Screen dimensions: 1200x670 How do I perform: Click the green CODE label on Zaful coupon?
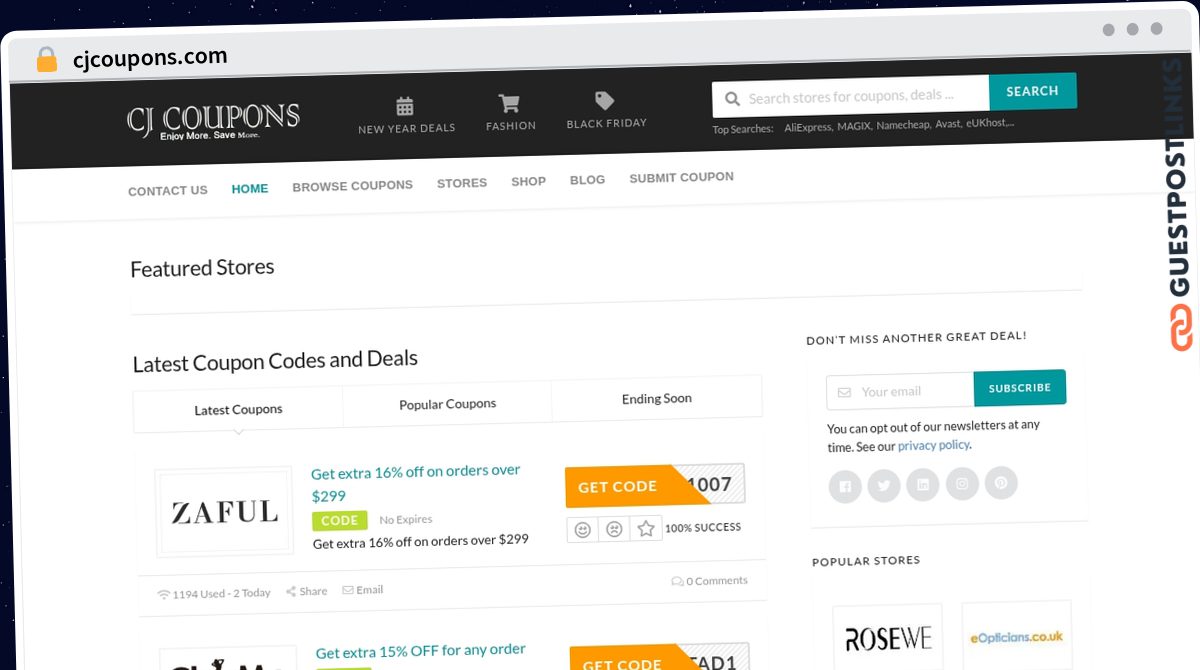click(339, 521)
